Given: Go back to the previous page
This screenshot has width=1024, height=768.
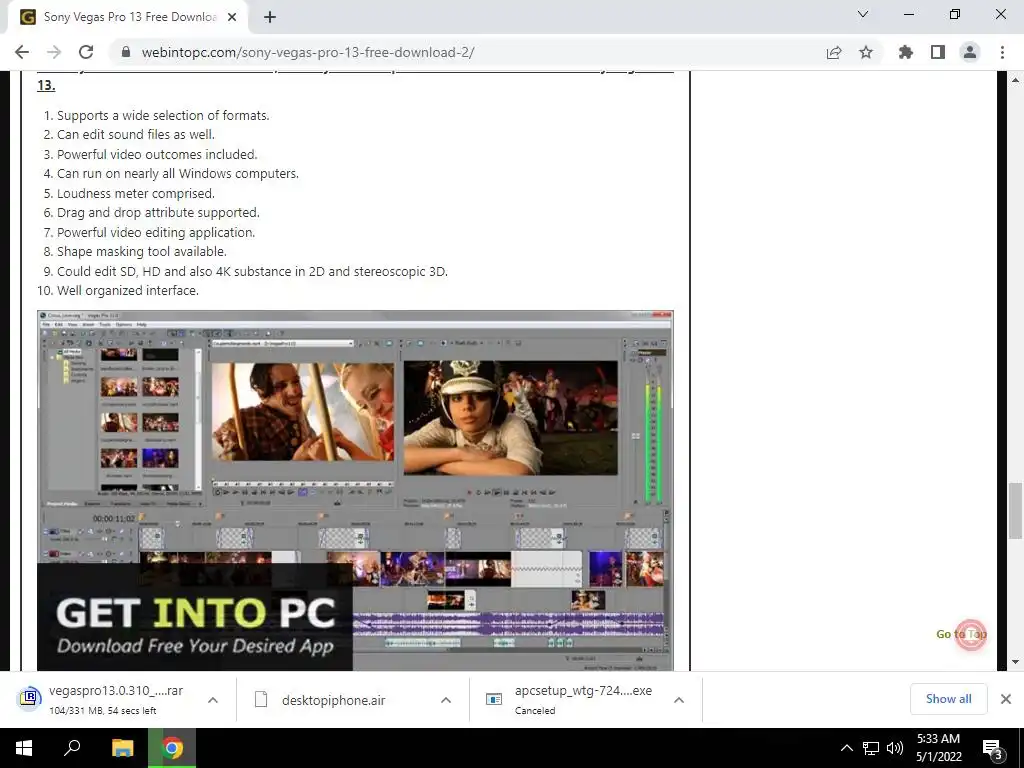Looking at the screenshot, I should point(22,52).
